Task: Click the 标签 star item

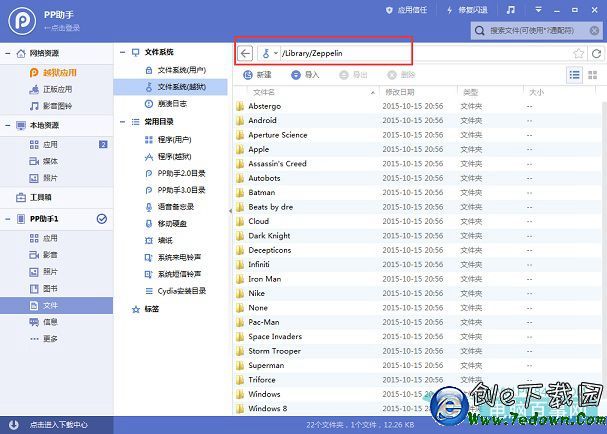Action: 146,309
